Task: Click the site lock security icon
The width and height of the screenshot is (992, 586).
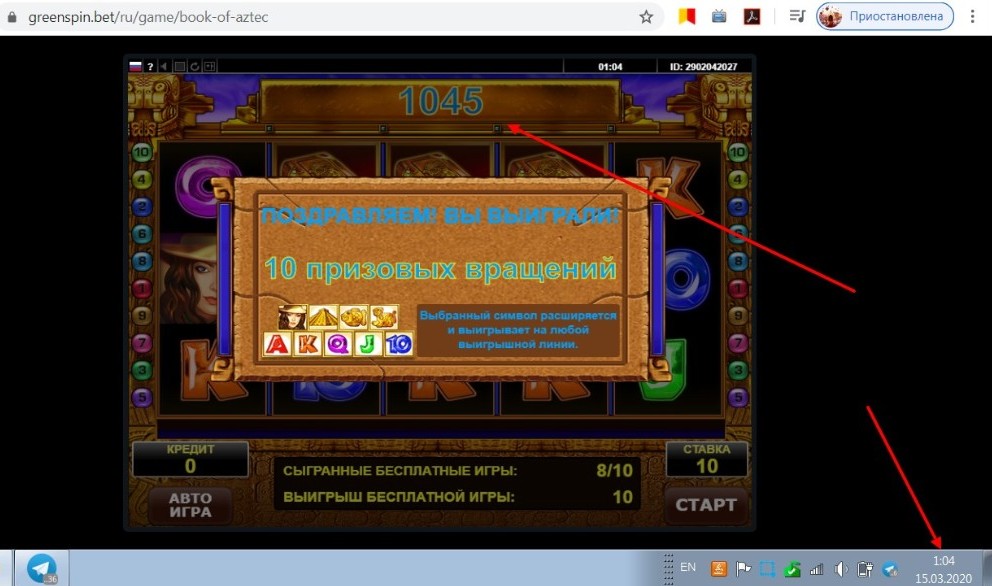Action: point(11,17)
